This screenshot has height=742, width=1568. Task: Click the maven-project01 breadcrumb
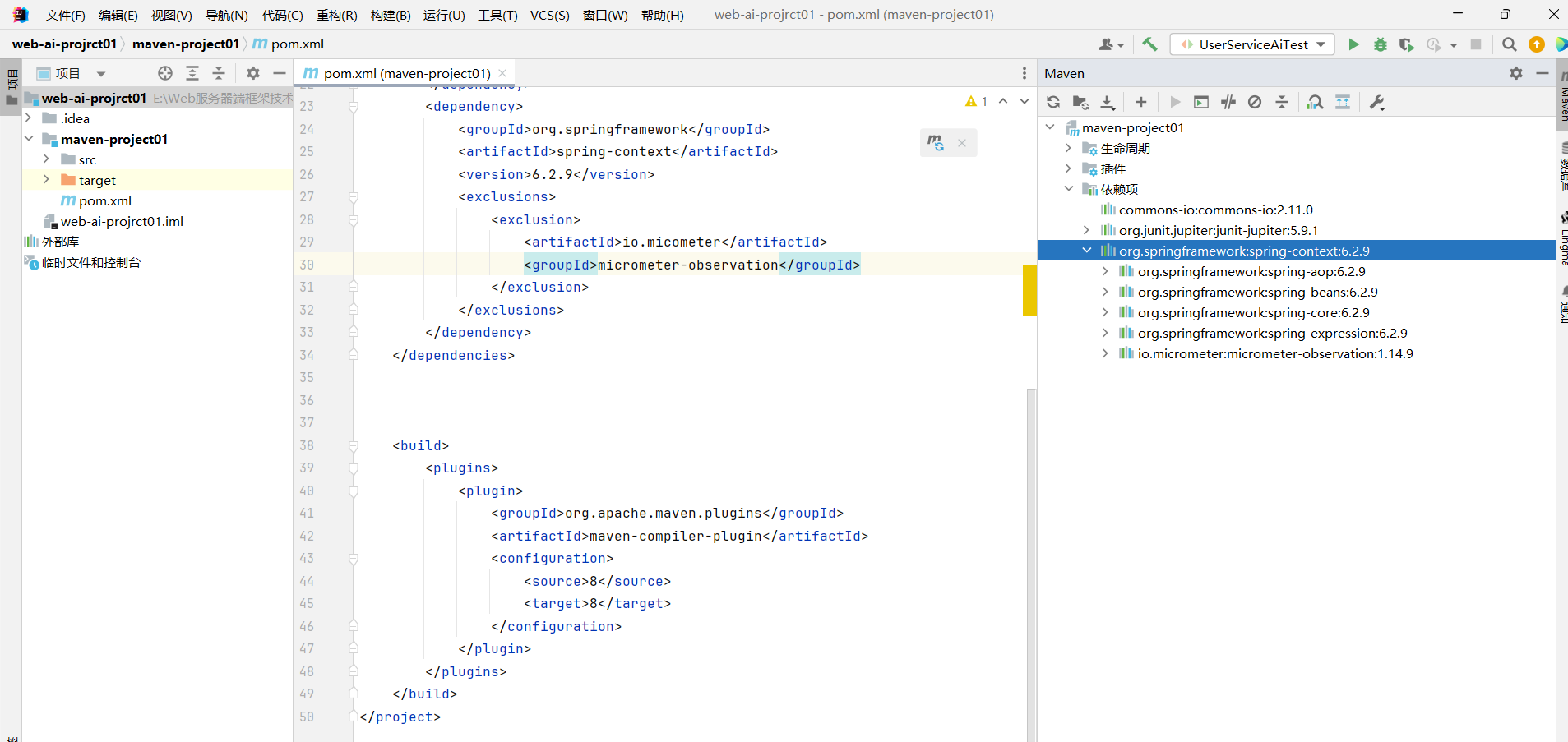[186, 44]
